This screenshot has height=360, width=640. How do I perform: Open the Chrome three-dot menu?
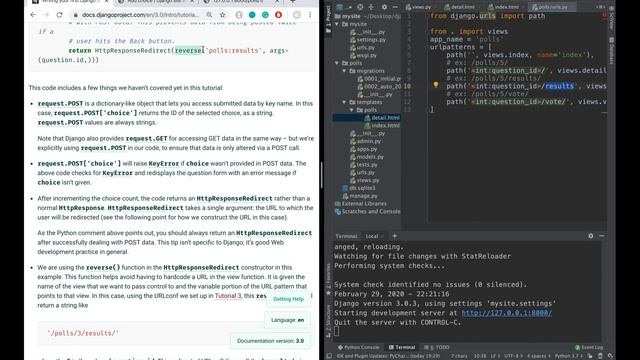pyautogui.click(x=310, y=15)
